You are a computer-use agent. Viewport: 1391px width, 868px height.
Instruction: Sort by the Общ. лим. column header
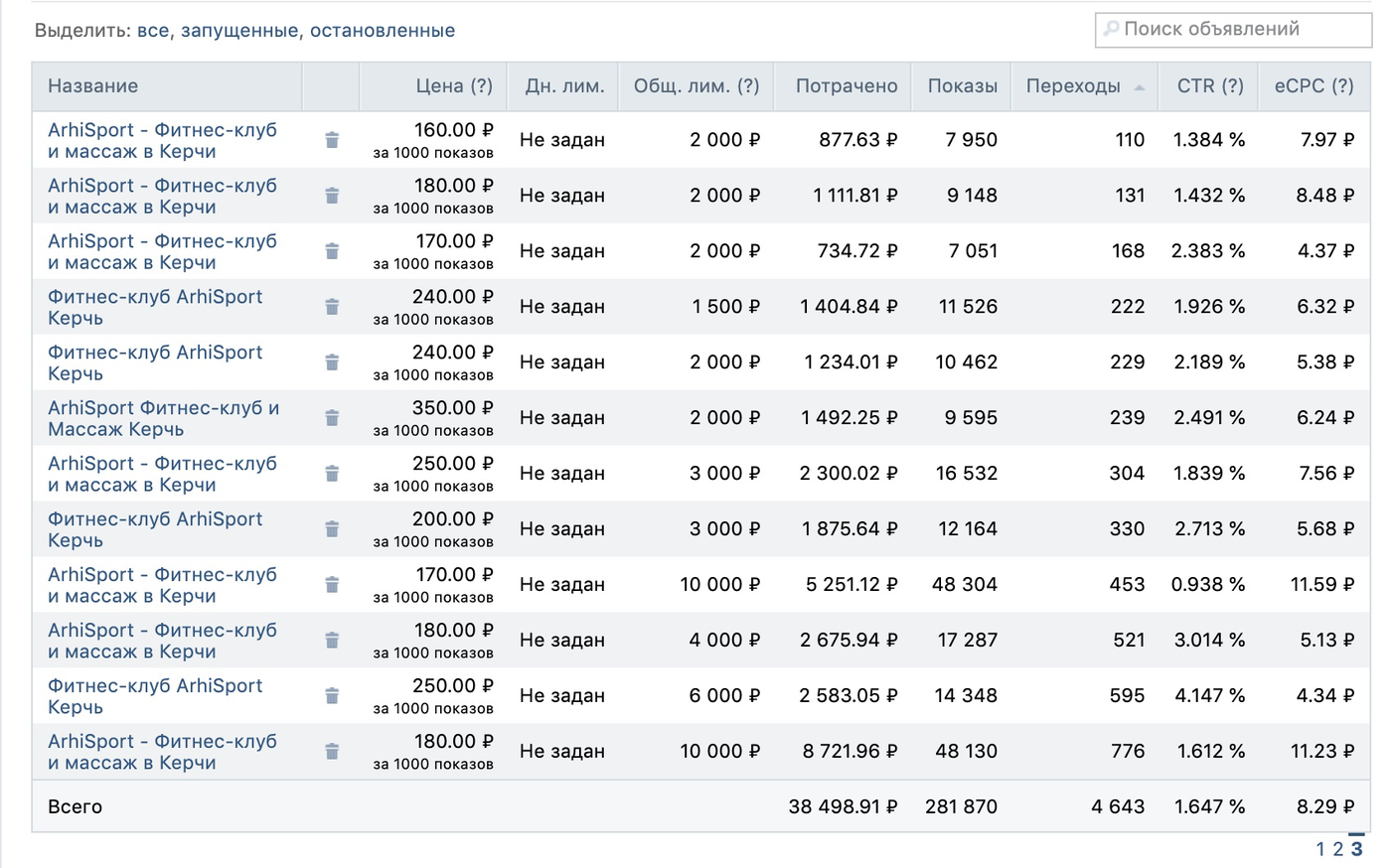pos(696,86)
